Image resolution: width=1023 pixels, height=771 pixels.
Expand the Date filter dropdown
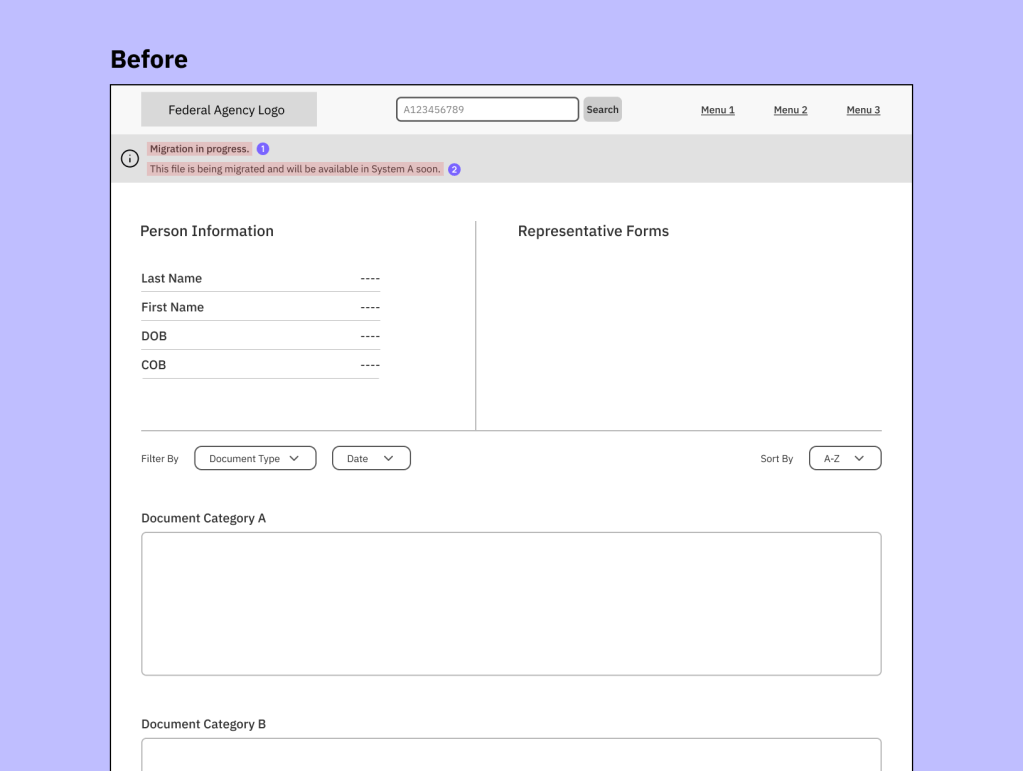tap(371, 459)
